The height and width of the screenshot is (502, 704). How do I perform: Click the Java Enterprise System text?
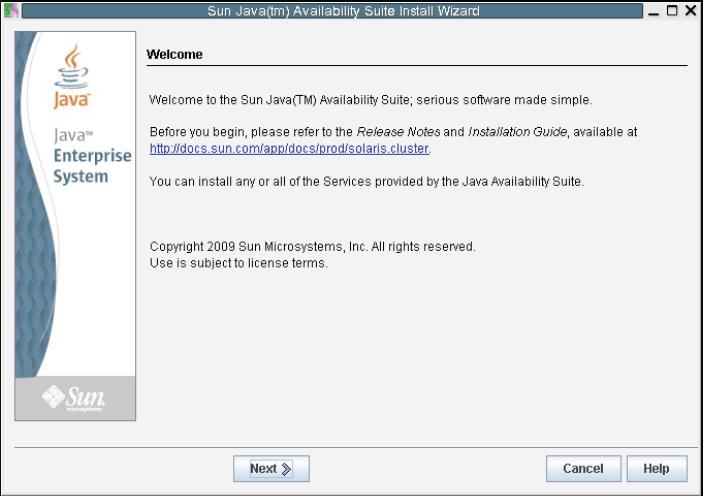click(92, 156)
